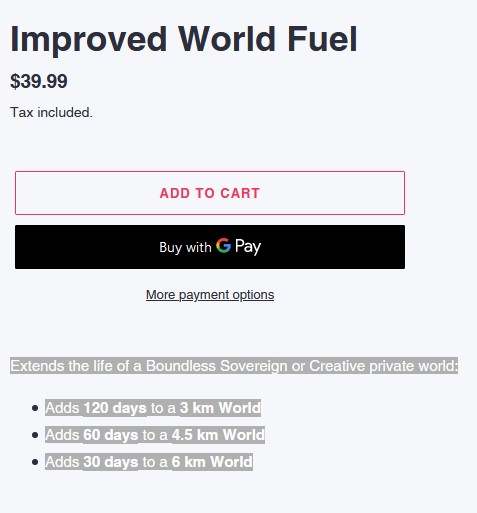Click the 30 days bullet item

[149, 462]
